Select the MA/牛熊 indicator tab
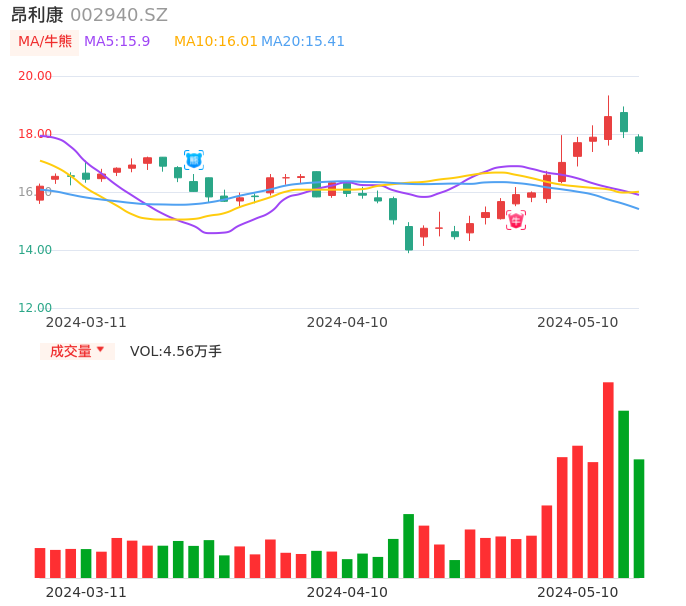The width and height of the screenshot is (686, 606). [44, 42]
